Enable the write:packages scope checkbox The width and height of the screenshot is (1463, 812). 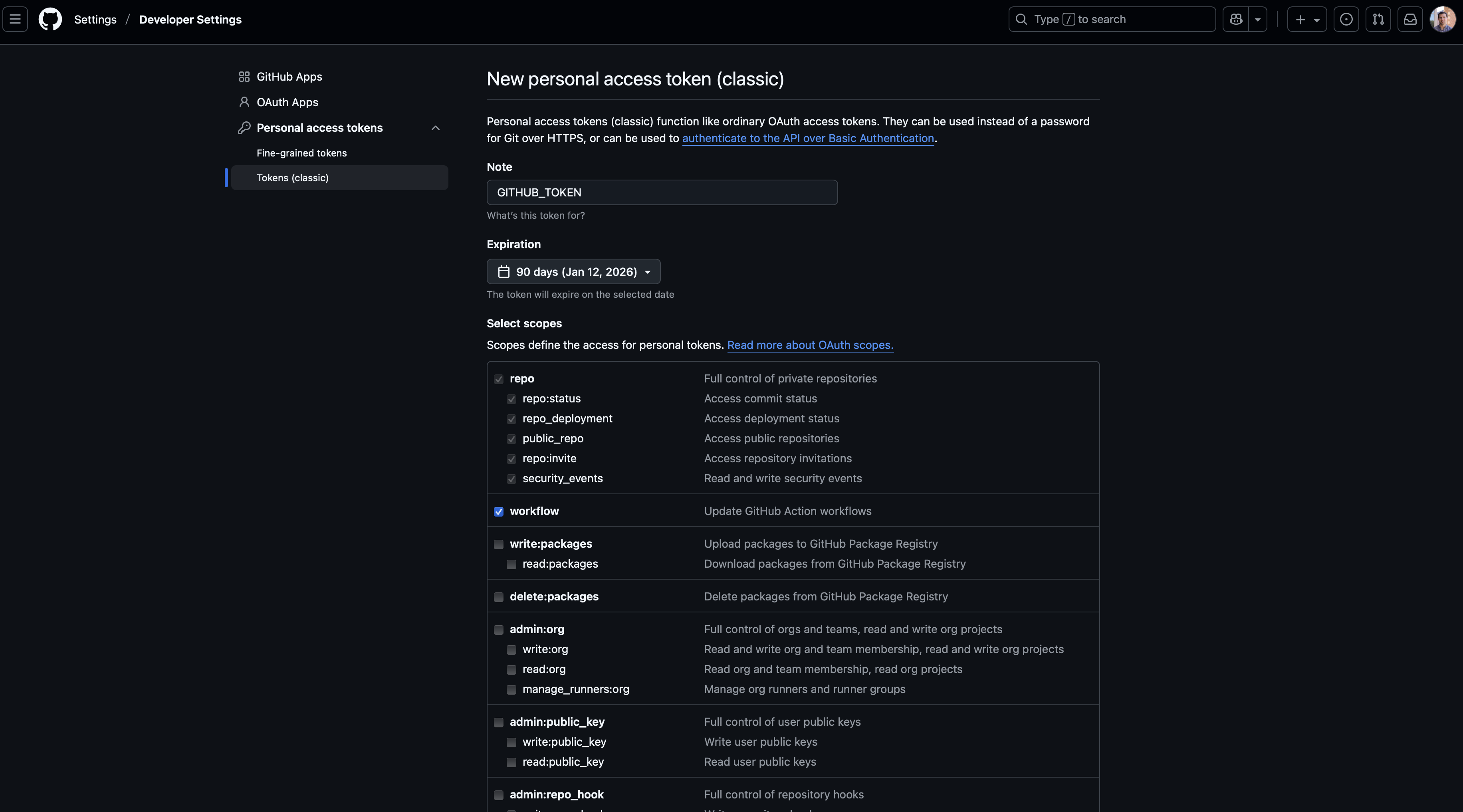[x=499, y=545]
